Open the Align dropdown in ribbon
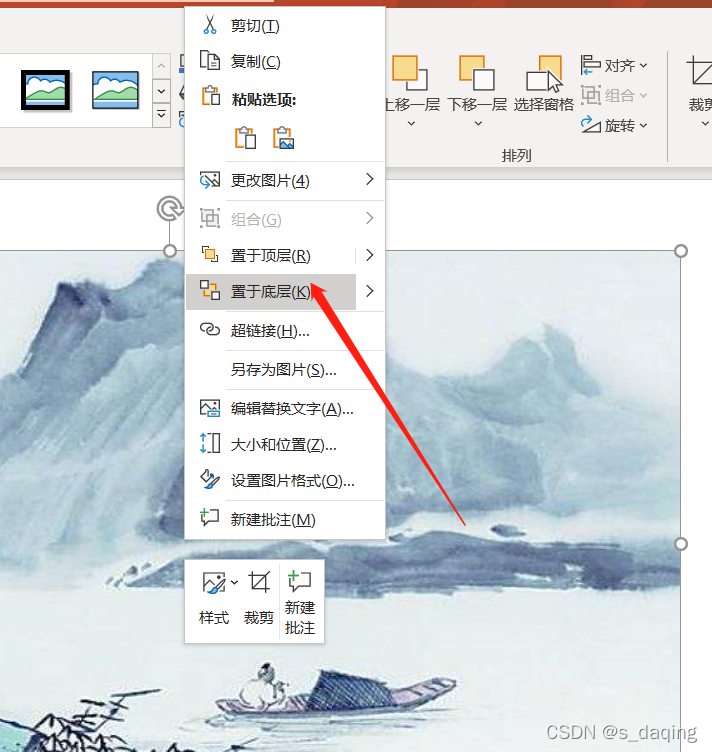 (614, 65)
